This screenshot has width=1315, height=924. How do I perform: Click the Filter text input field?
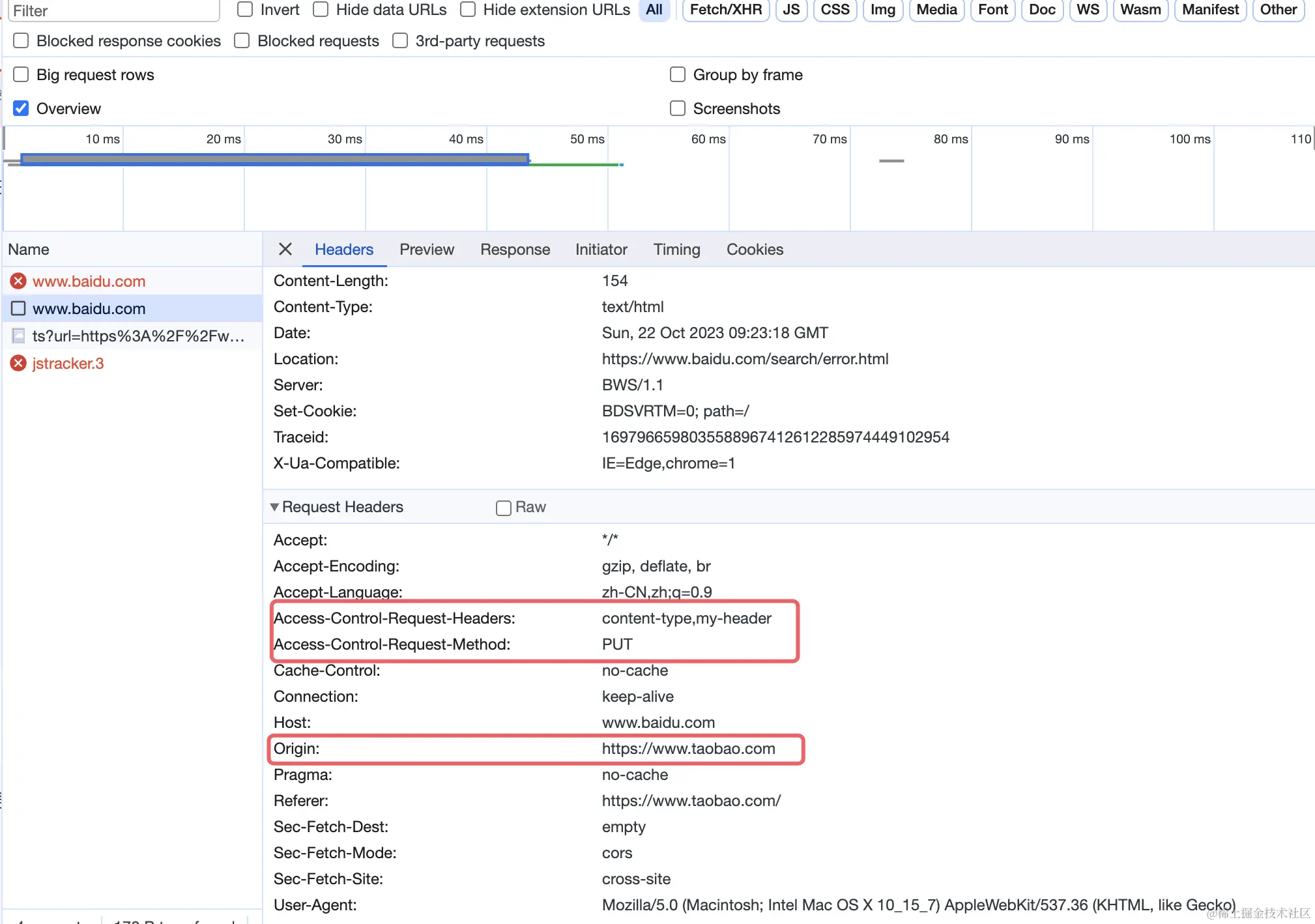pyautogui.click(x=114, y=10)
